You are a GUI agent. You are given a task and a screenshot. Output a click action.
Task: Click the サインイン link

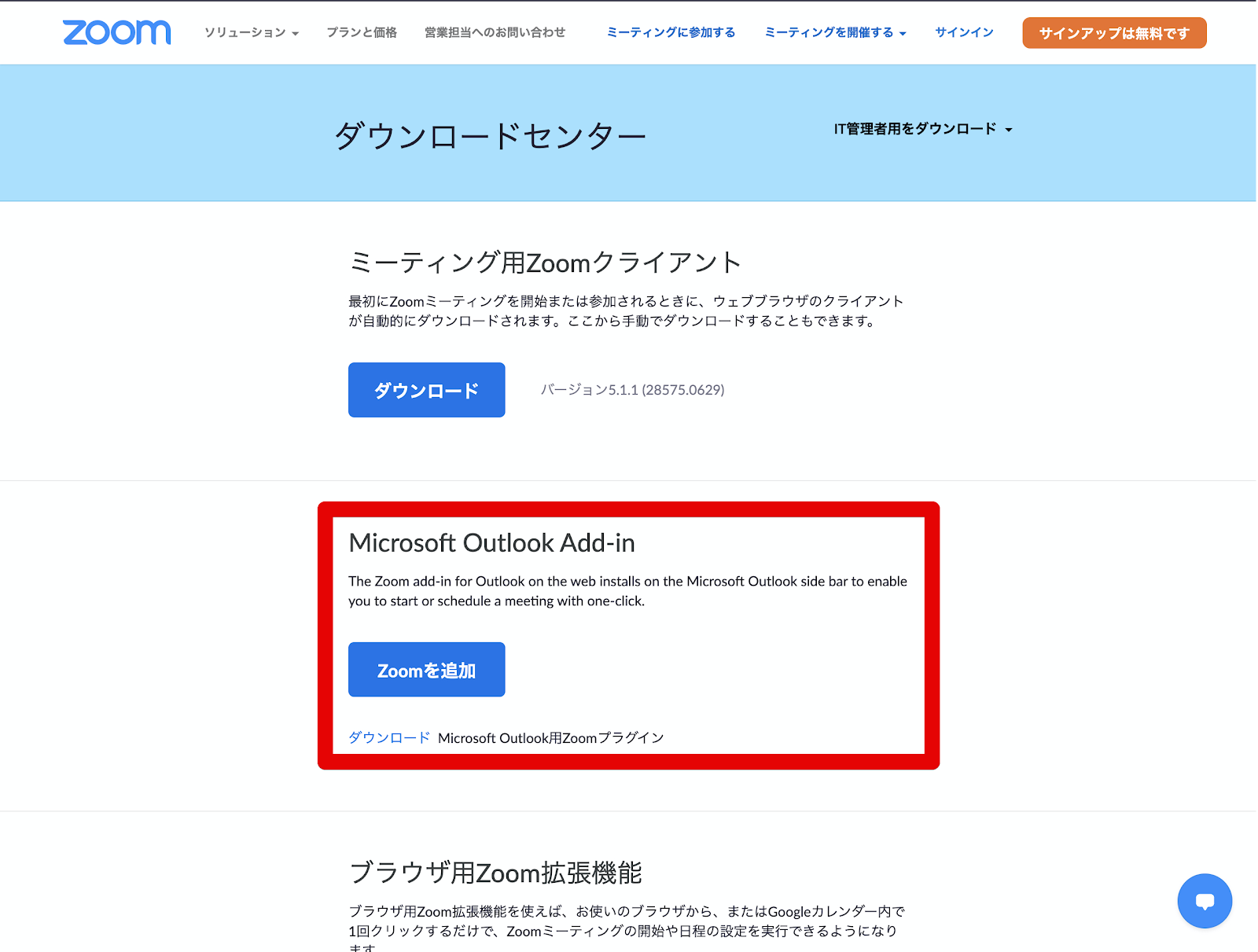pos(964,32)
